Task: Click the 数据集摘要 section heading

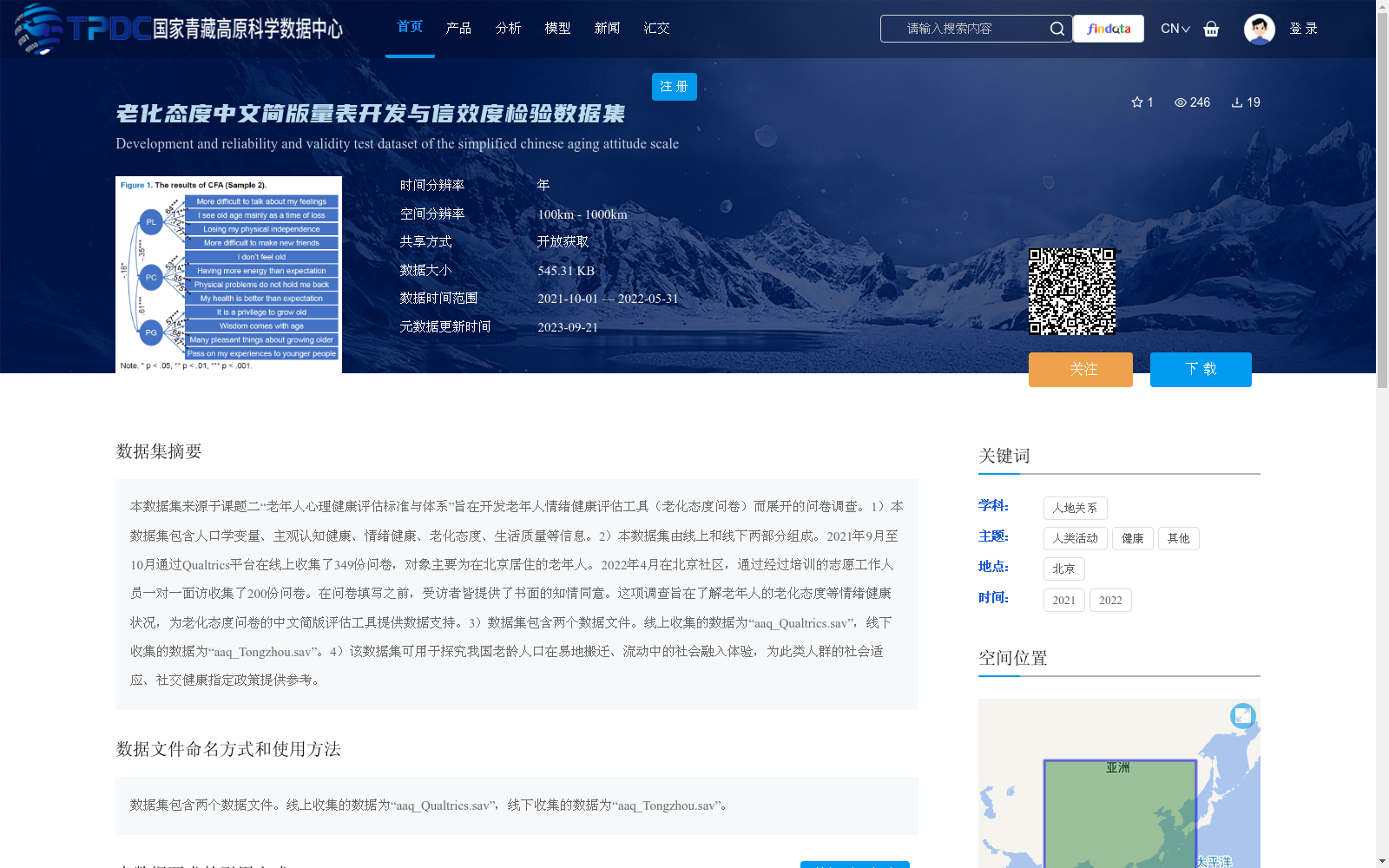Action: click(x=159, y=451)
